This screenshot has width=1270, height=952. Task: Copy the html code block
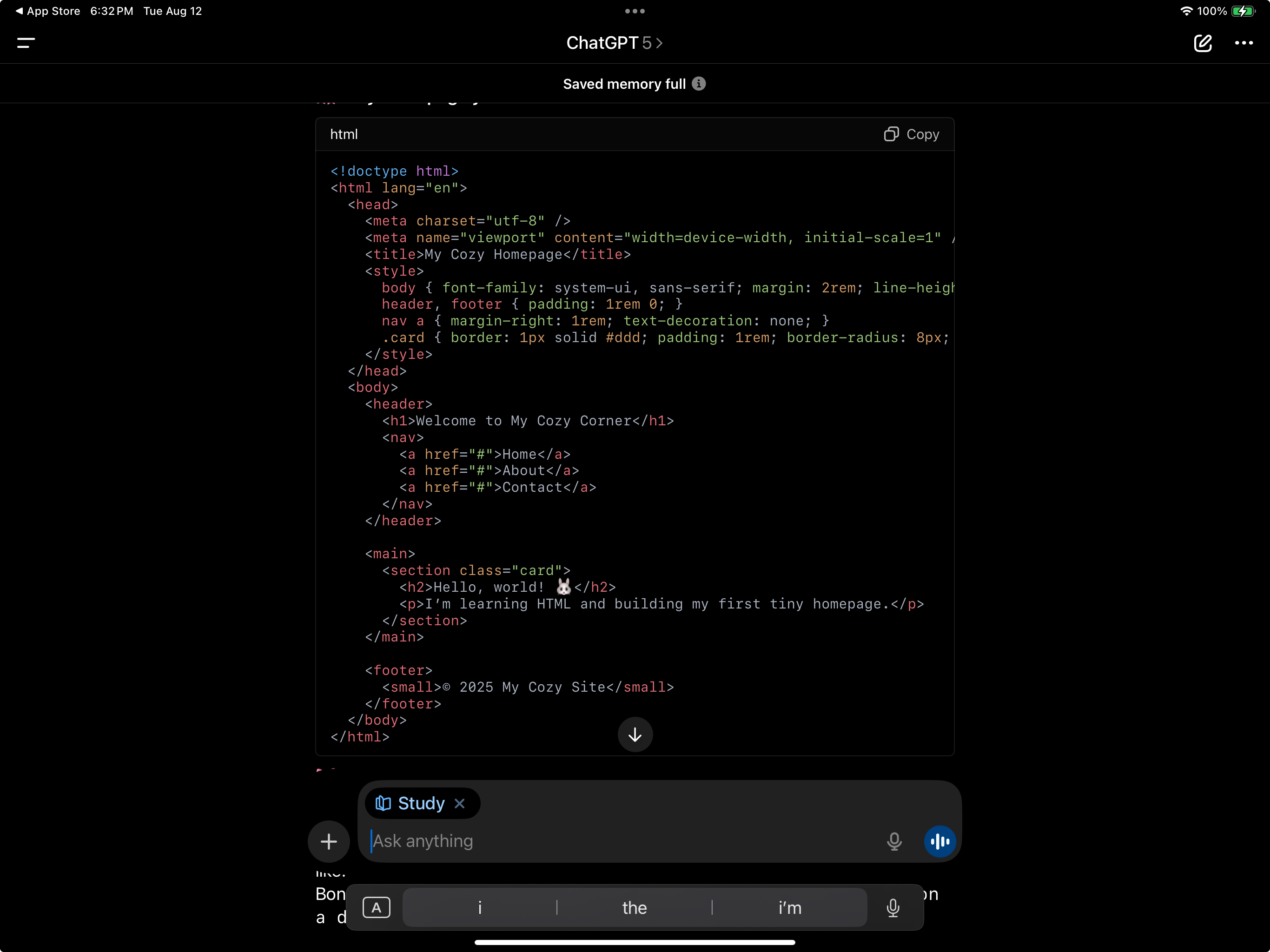[911, 134]
